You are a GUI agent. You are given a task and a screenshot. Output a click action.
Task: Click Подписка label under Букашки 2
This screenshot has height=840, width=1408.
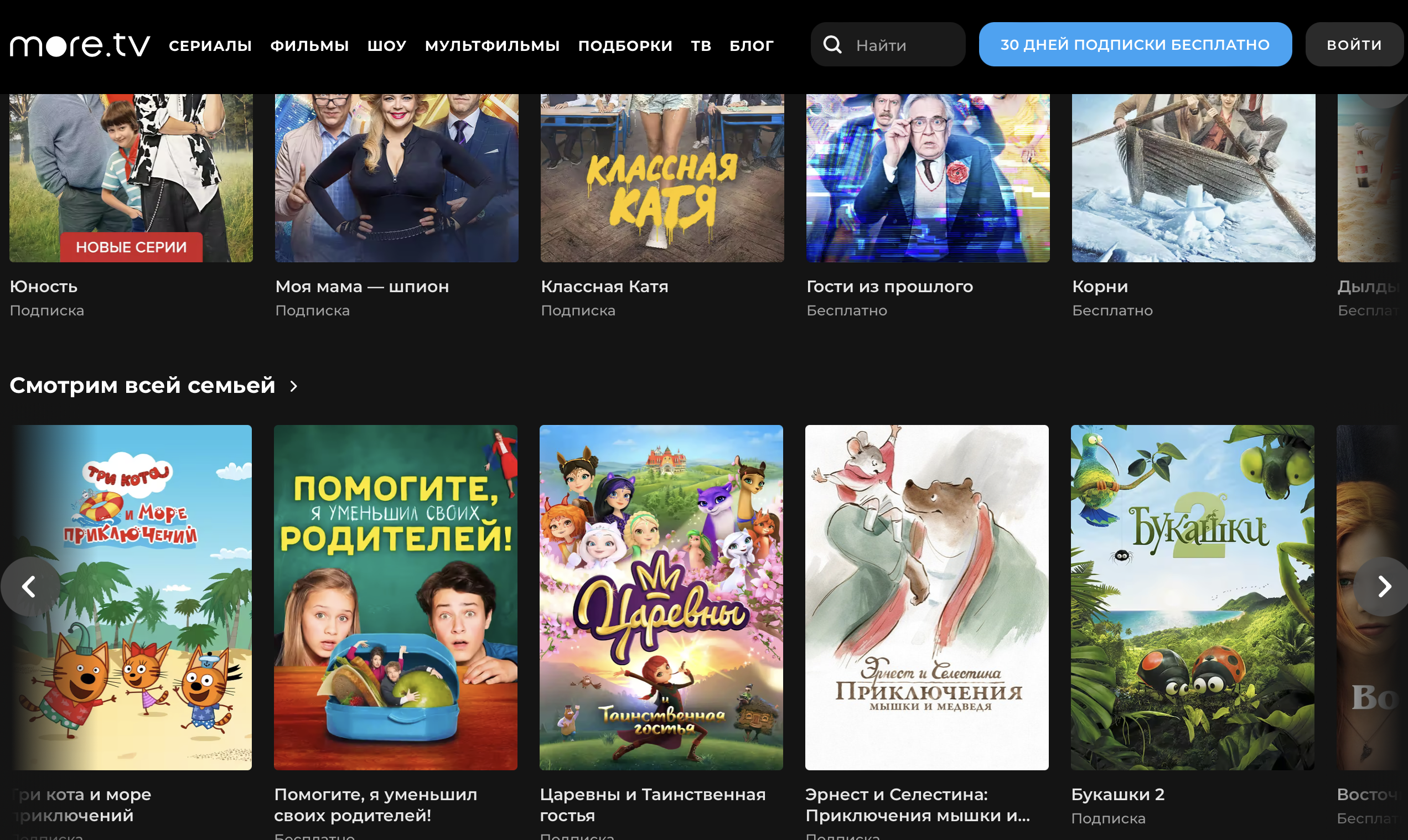1108,818
